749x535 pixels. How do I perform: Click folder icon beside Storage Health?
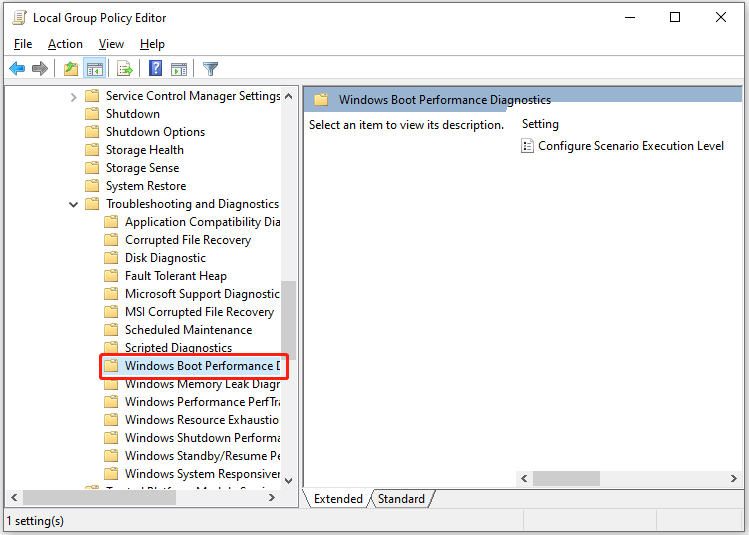point(92,150)
